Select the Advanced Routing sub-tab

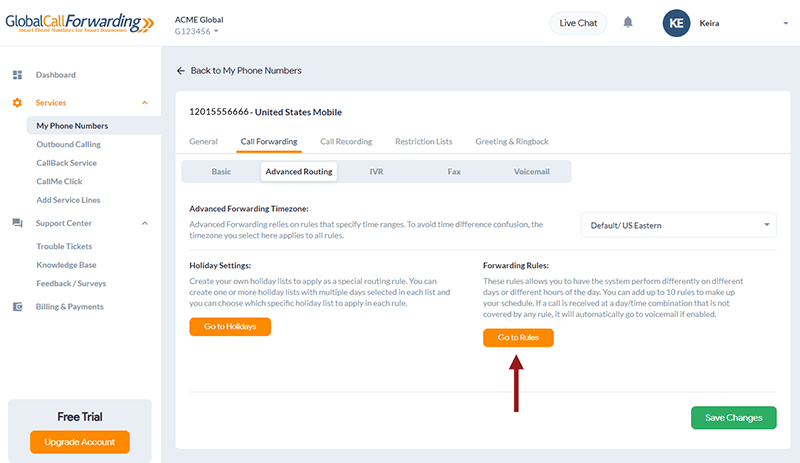pos(298,172)
